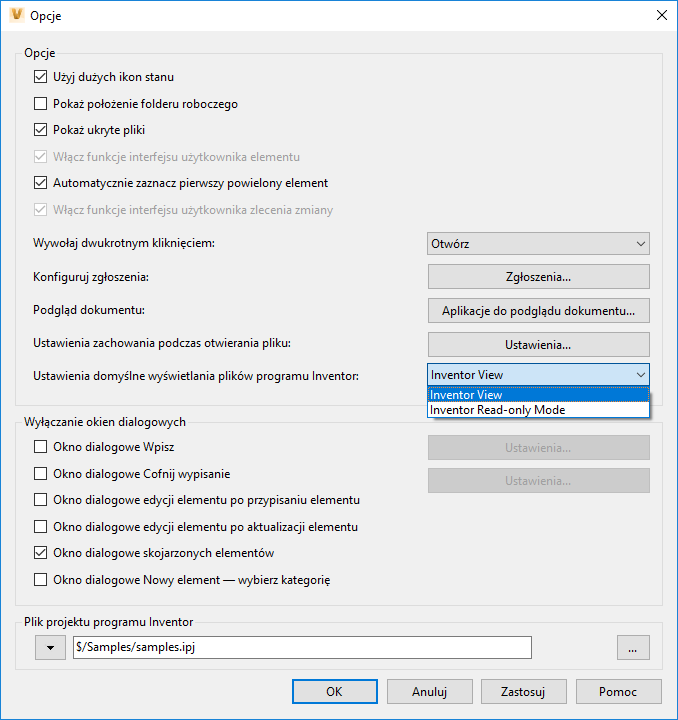
Task: Browse for project file with ... button
Action: pyautogui.click(x=633, y=647)
